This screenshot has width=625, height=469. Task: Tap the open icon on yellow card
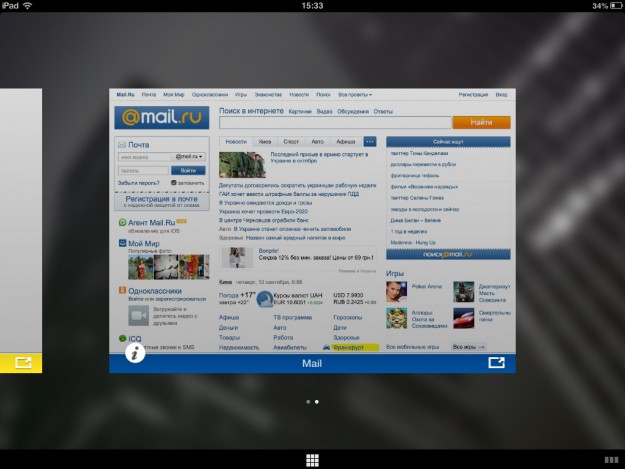[22, 363]
